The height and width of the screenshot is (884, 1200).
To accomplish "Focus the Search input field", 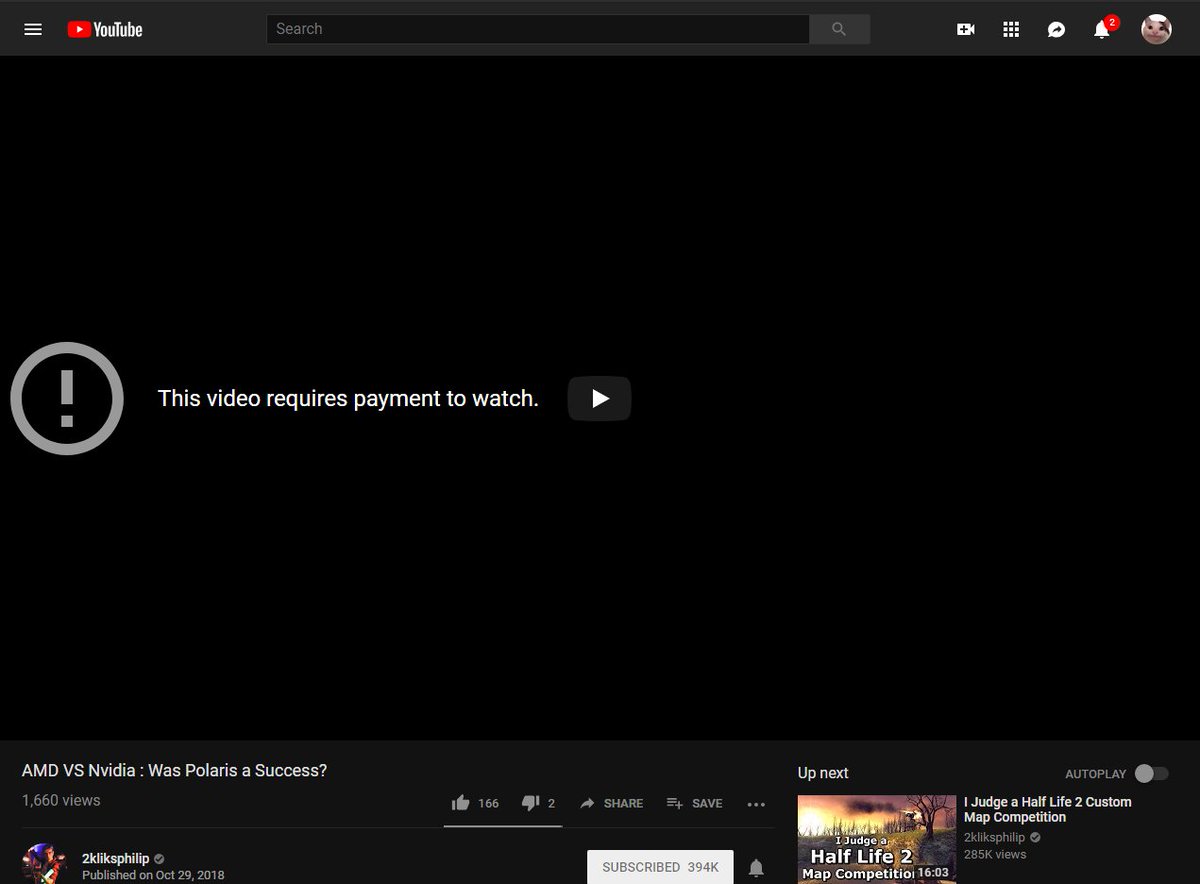I will [x=538, y=29].
